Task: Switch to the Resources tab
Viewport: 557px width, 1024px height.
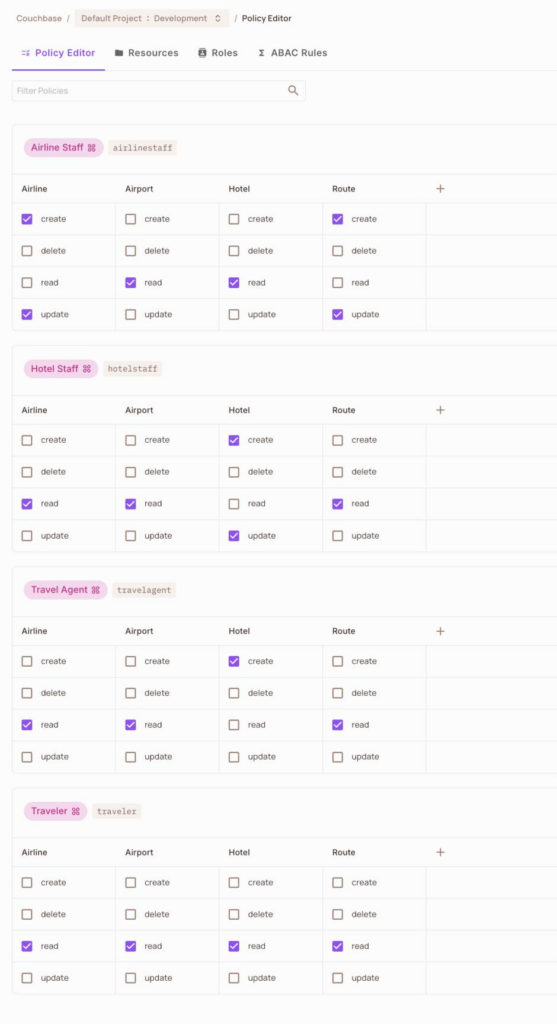Action: [146, 53]
